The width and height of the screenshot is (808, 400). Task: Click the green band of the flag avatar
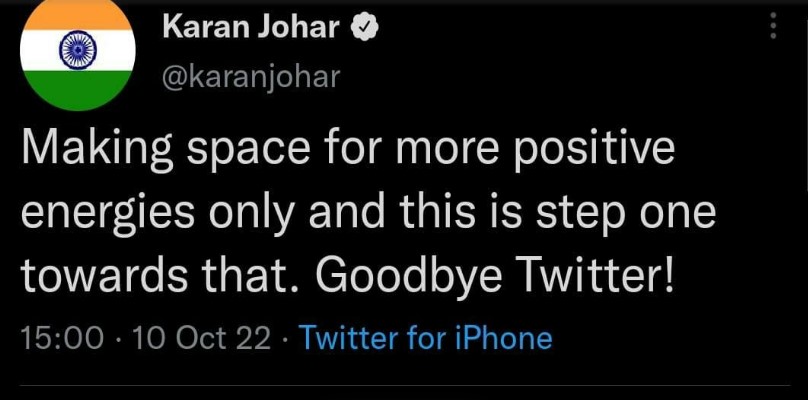pos(77,88)
